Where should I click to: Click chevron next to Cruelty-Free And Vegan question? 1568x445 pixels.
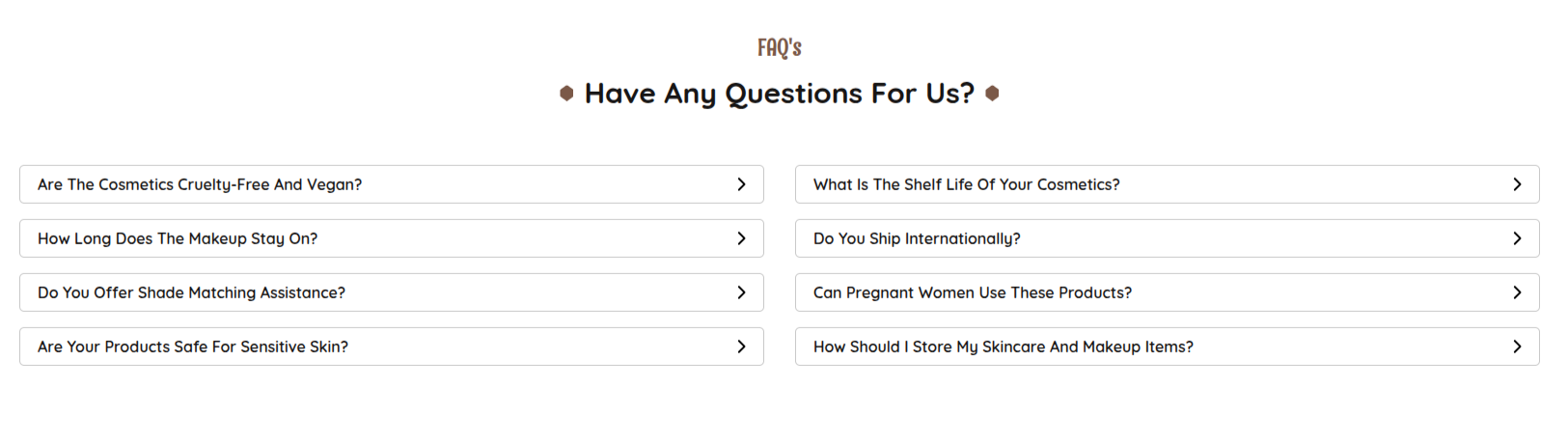(741, 184)
